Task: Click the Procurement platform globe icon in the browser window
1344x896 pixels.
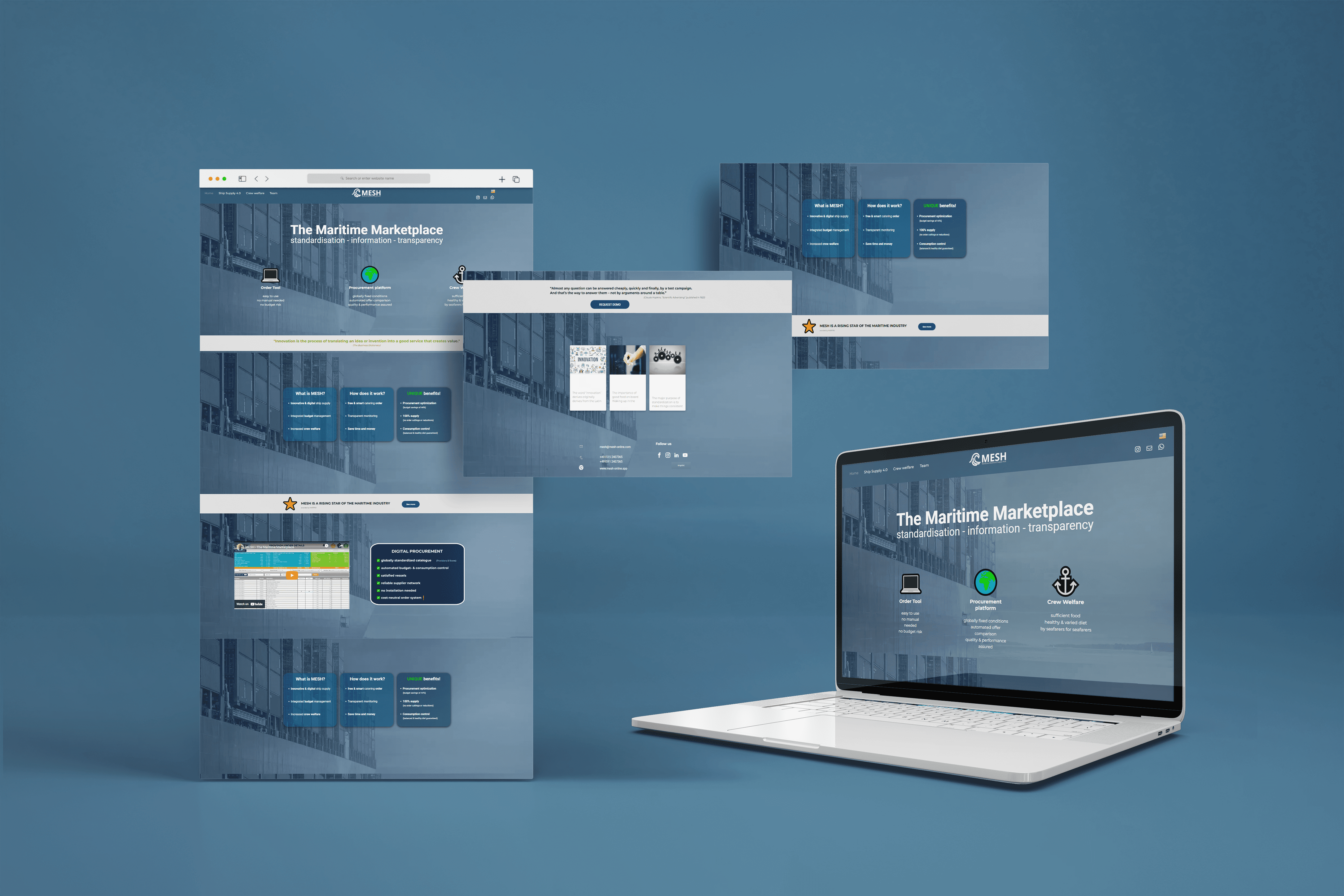Action: [x=370, y=275]
